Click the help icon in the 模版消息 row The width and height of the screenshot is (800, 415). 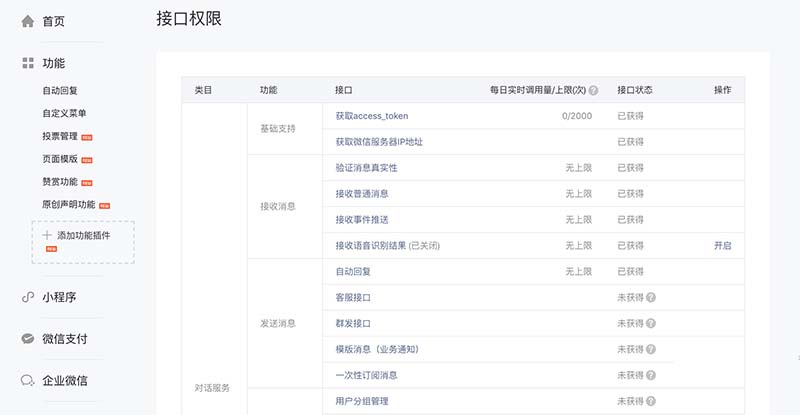click(651, 350)
